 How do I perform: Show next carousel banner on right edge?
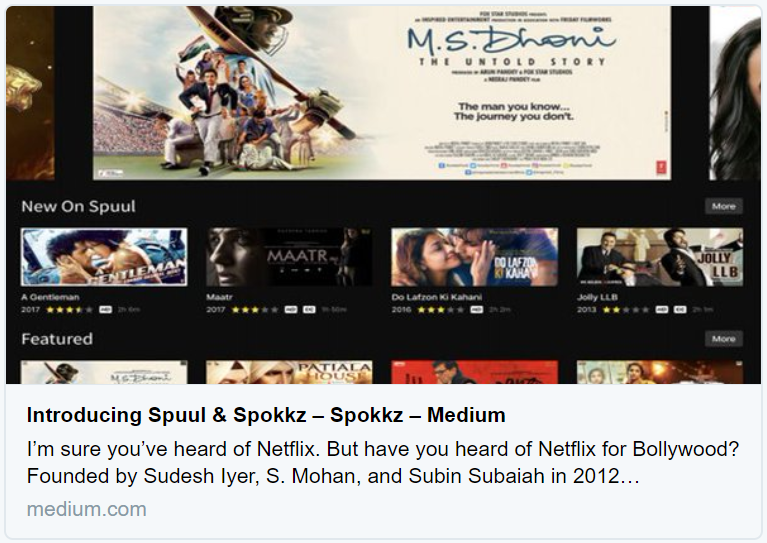pyautogui.click(x=735, y=93)
